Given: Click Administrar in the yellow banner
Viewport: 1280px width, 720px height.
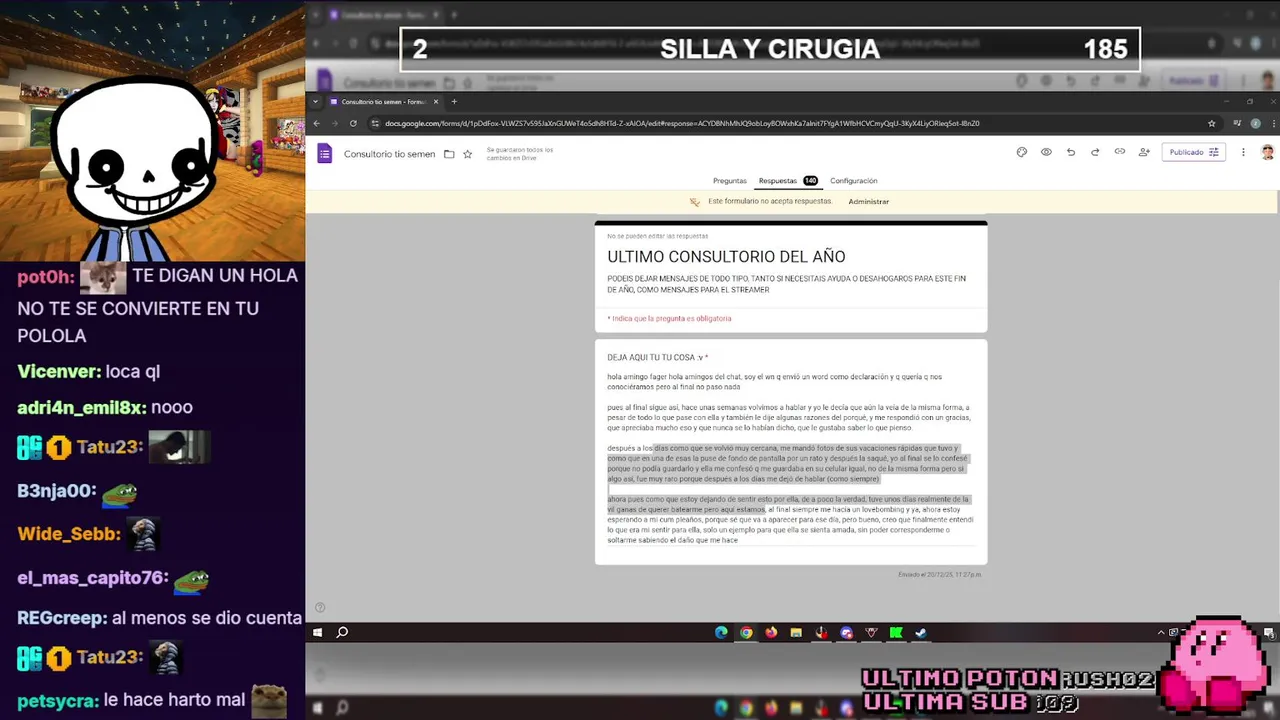Looking at the screenshot, I should (x=868, y=202).
